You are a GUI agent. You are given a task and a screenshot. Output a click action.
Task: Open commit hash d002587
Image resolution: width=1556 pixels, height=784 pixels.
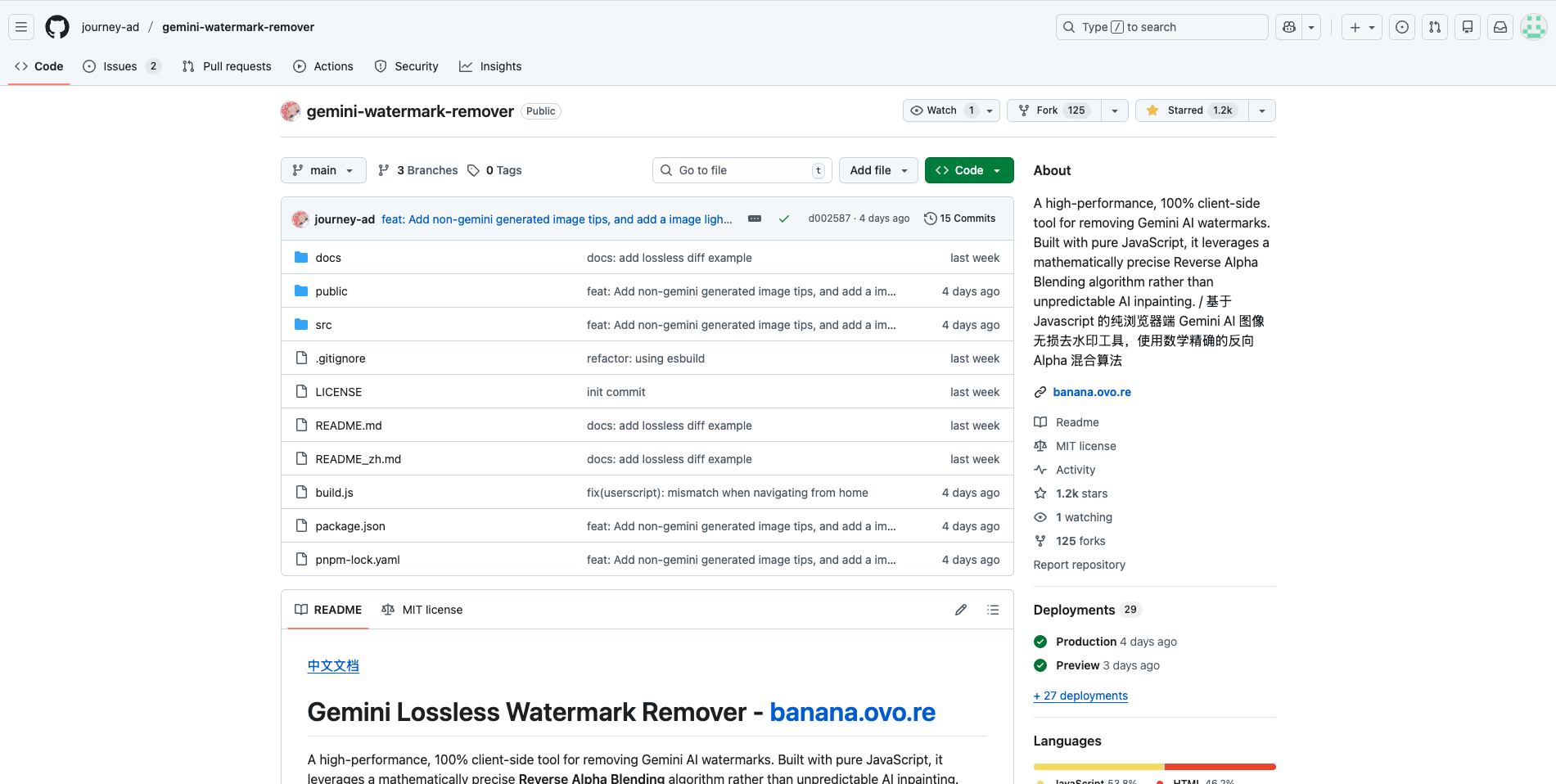tap(829, 219)
